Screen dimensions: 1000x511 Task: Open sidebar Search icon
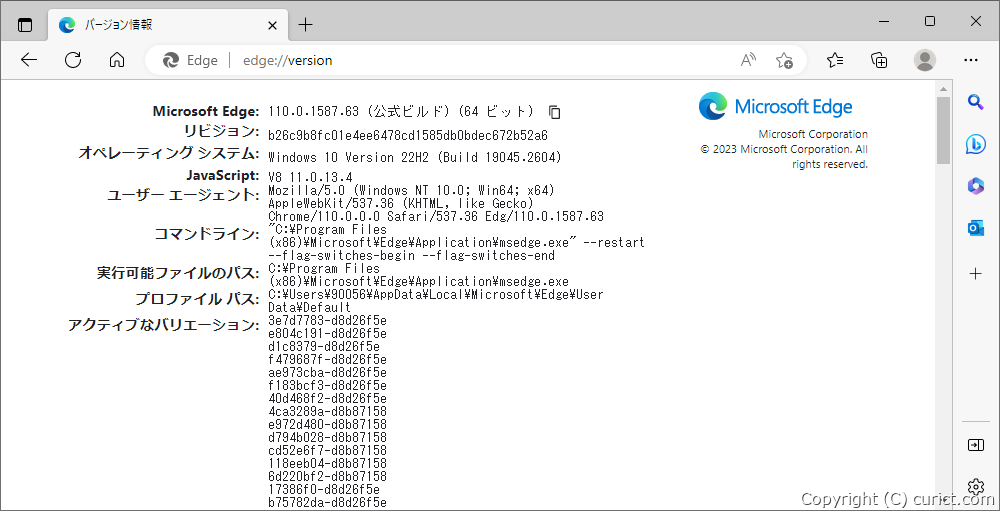coord(975,101)
